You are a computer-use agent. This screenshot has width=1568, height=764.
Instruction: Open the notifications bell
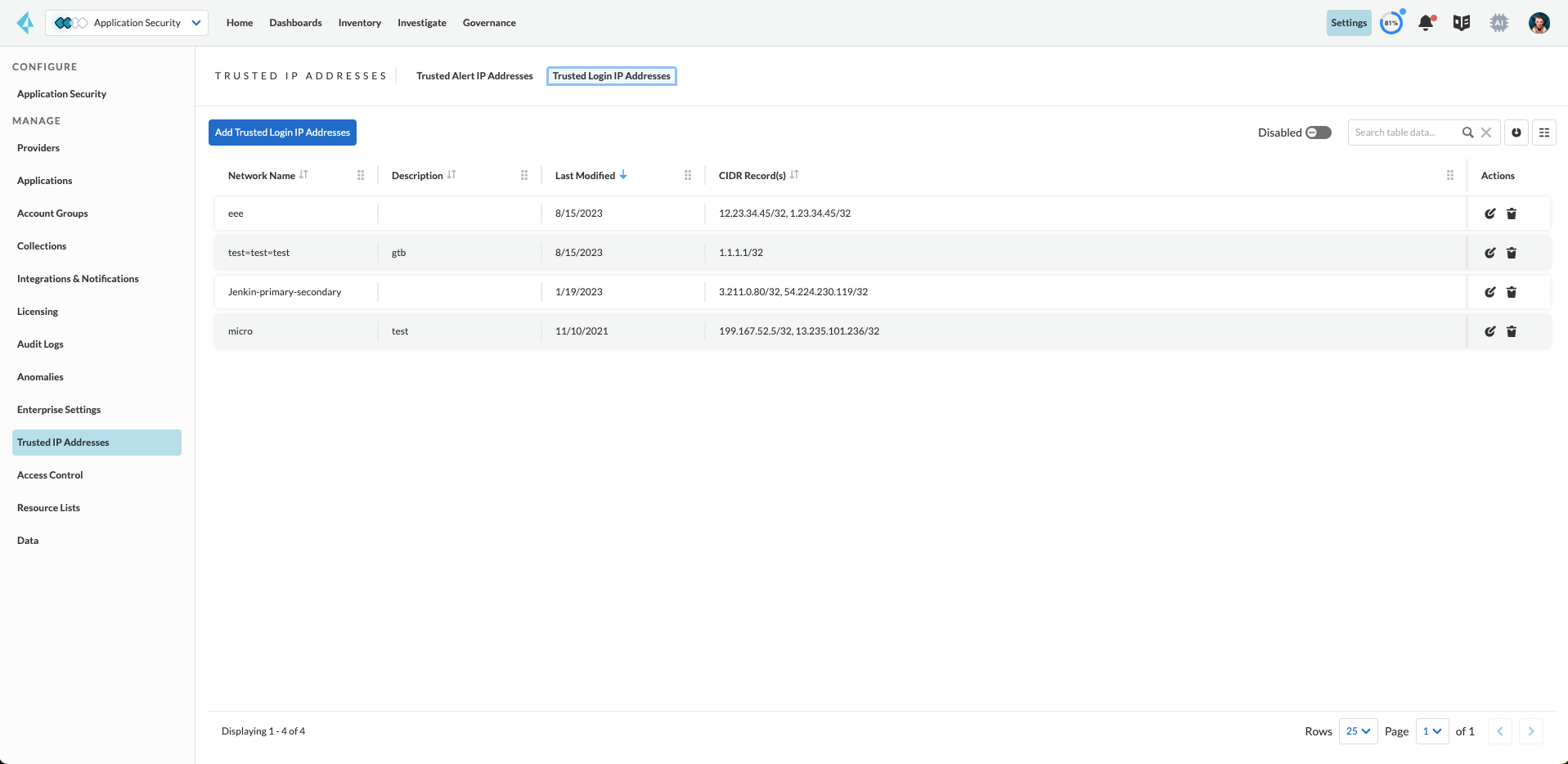(x=1426, y=23)
